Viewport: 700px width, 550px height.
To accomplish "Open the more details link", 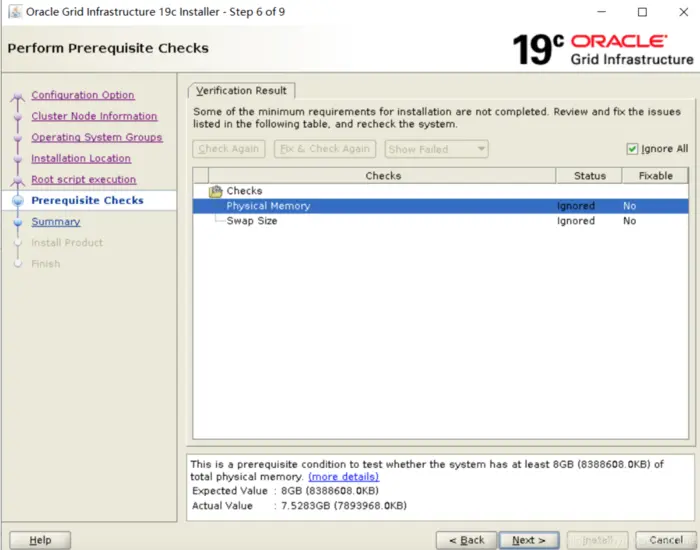I will click(343, 477).
